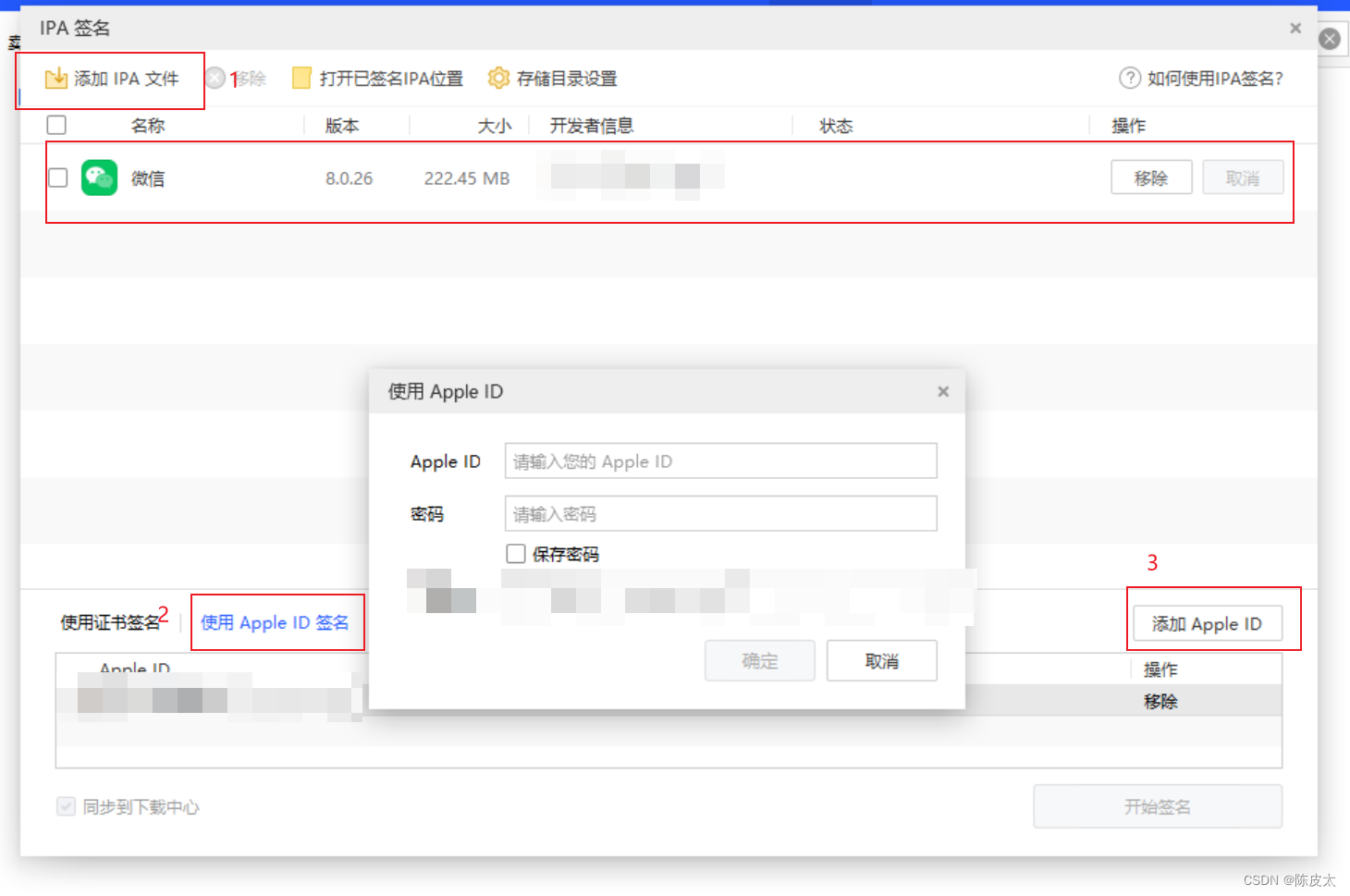Click the 开发者信息 column header

(x=592, y=126)
